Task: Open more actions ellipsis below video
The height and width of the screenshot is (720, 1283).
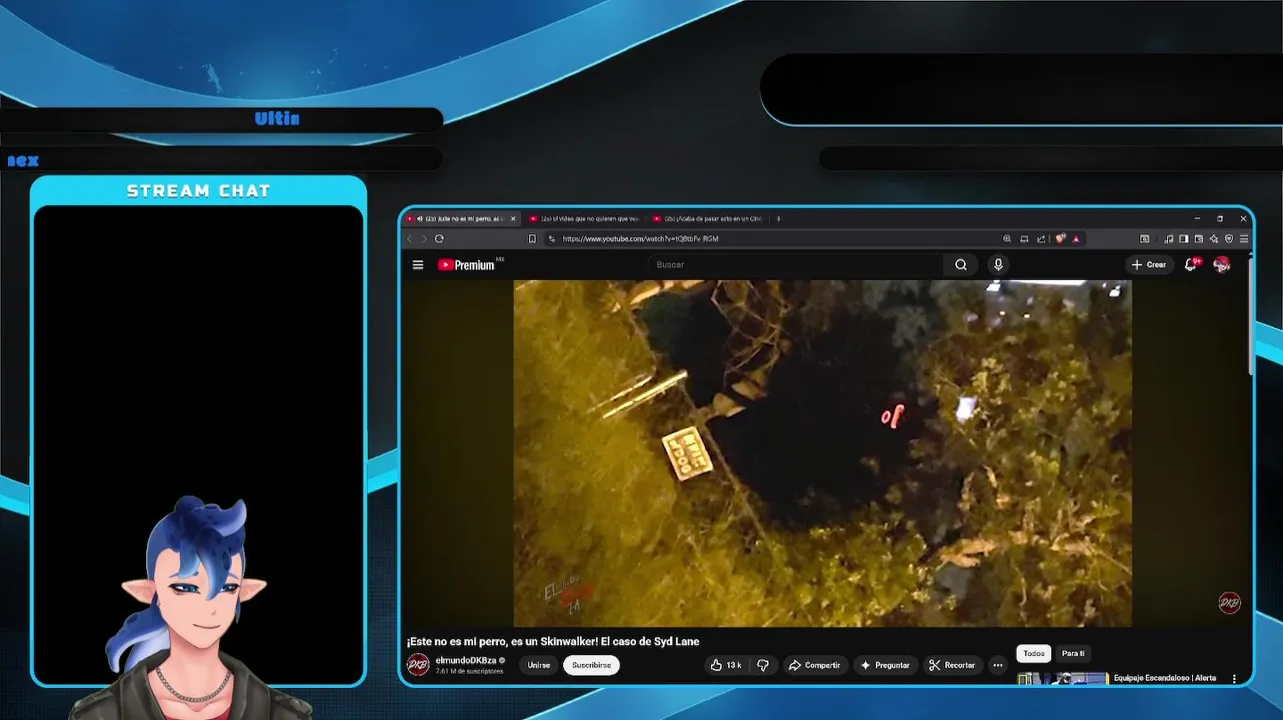Action: click(x=997, y=665)
